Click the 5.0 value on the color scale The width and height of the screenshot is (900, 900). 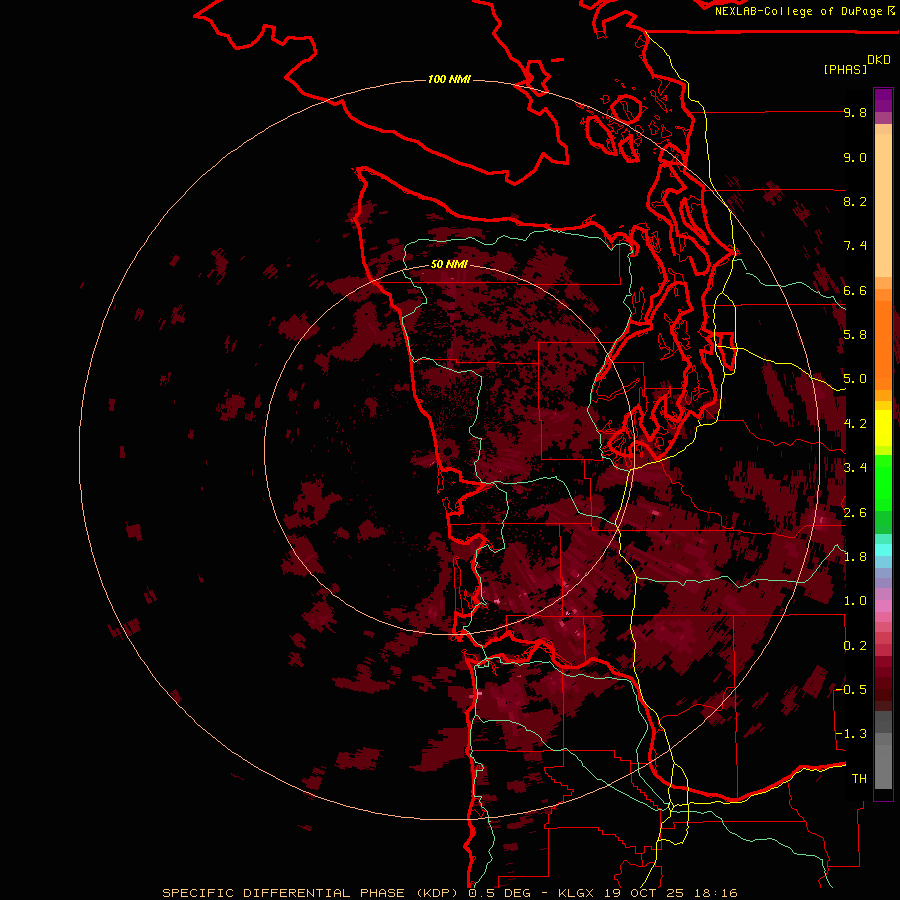click(855, 379)
